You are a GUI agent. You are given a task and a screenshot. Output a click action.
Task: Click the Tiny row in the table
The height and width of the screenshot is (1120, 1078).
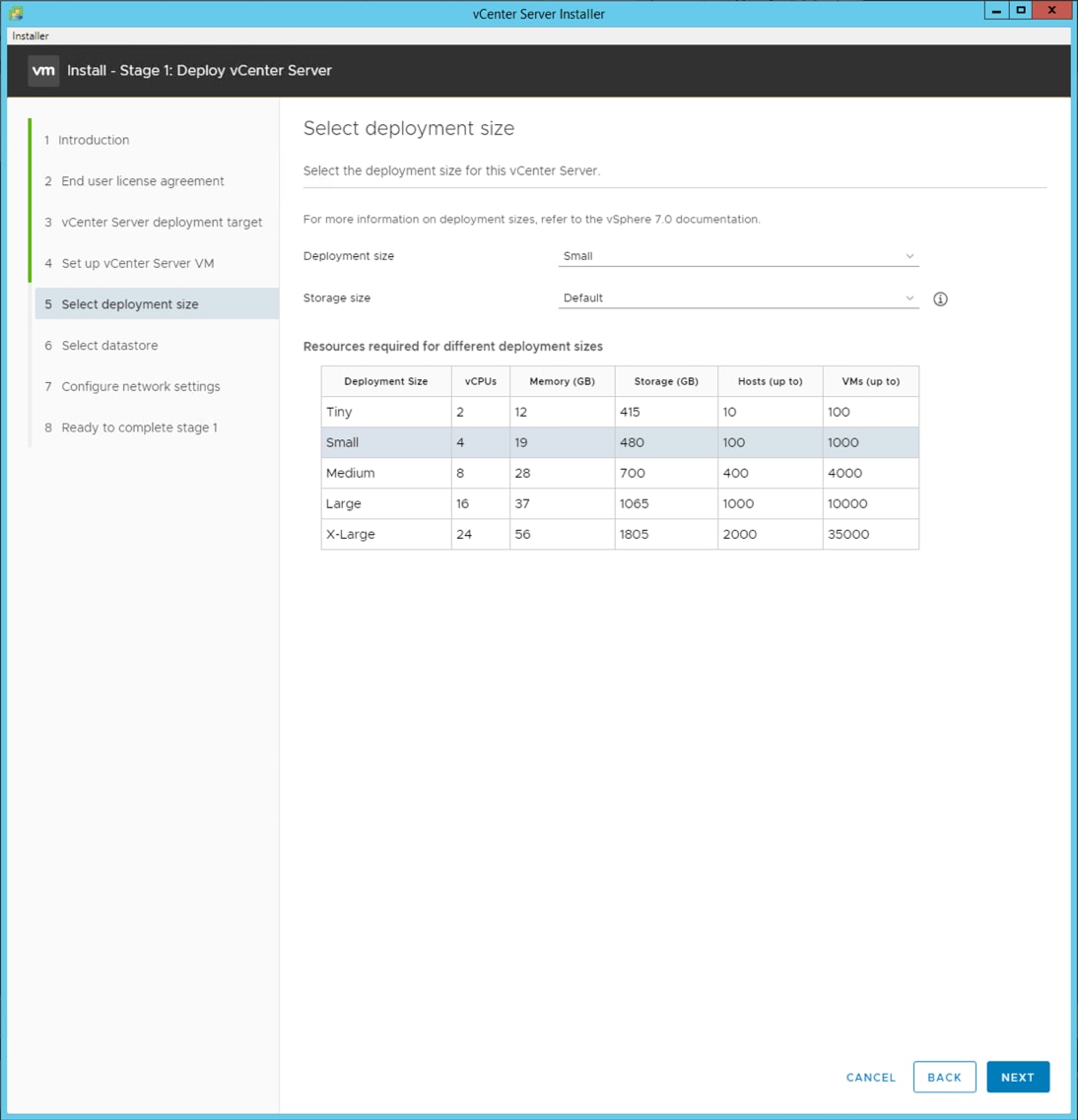pyautogui.click(x=620, y=412)
